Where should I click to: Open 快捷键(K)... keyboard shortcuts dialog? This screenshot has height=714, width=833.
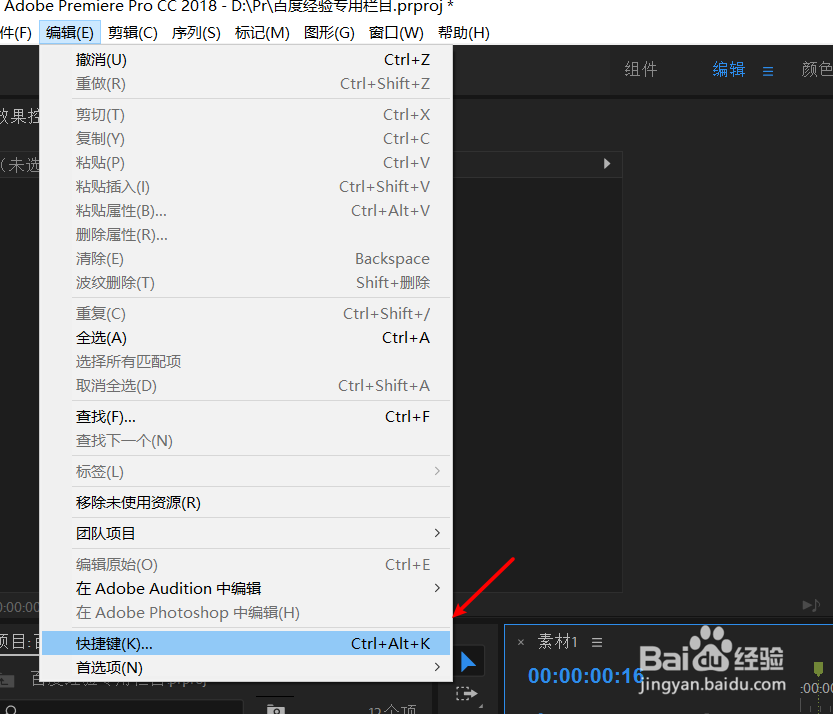tap(245, 643)
